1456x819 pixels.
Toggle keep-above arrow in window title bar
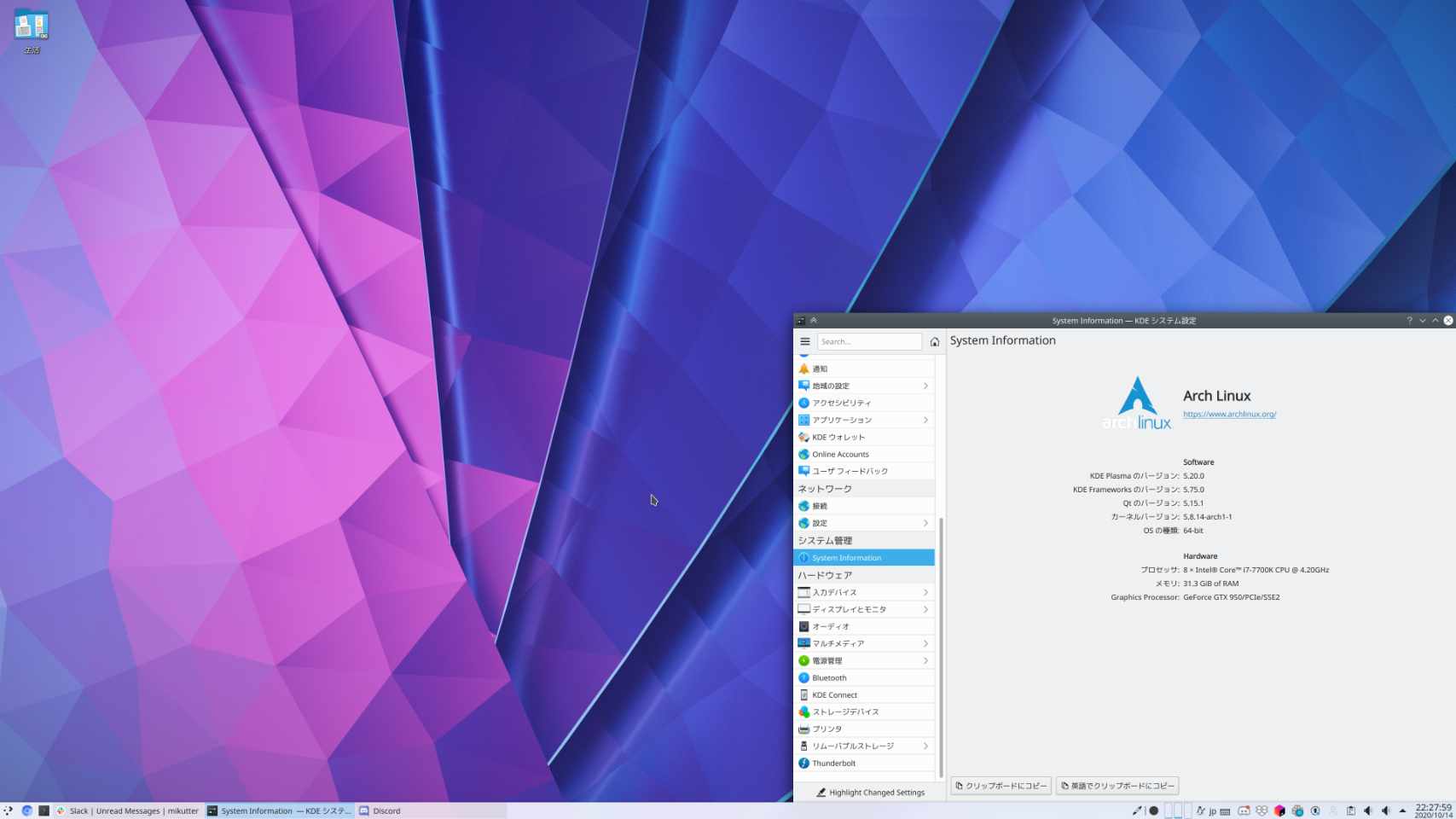pos(814,321)
